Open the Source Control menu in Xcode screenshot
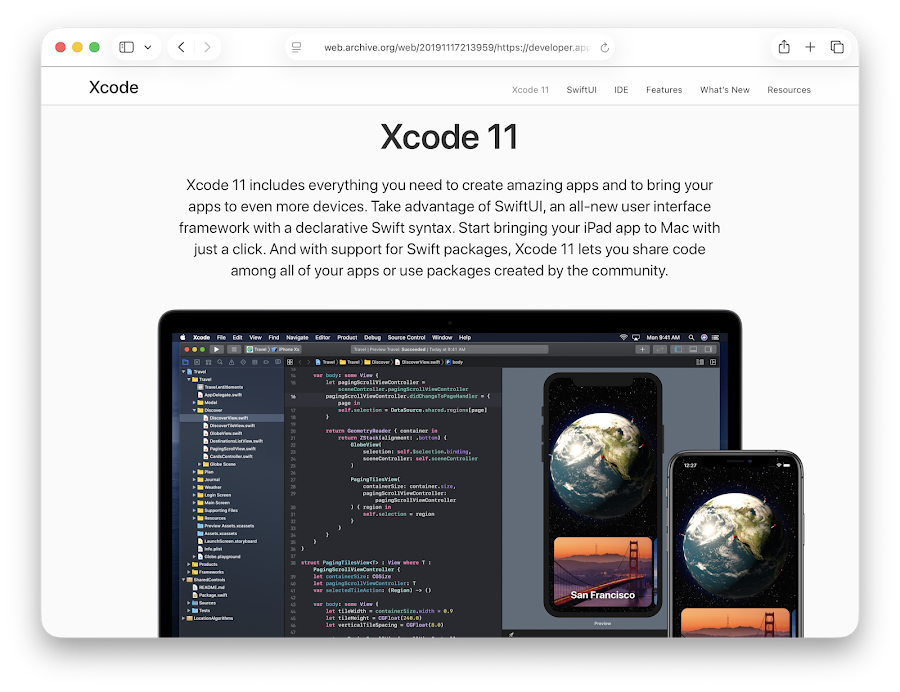Viewport: 900px width, 692px height. coord(406,337)
